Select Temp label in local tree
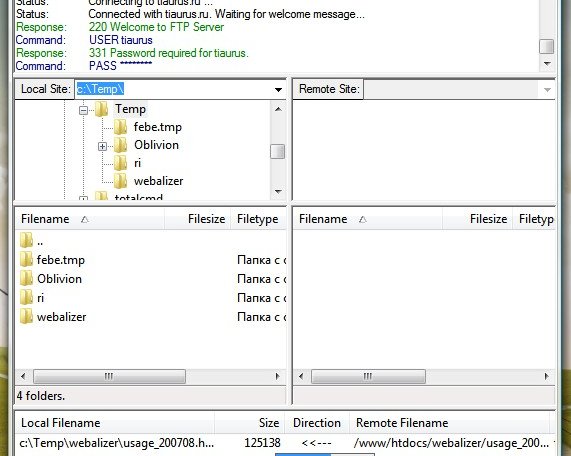 (x=130, y=109)
